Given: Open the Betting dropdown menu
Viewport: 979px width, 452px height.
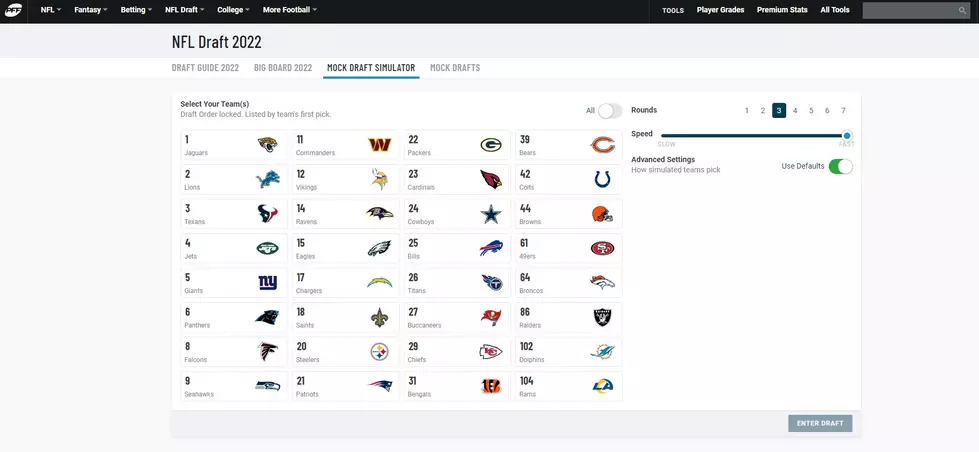Looking at the screenshot, I should (136, 10).
